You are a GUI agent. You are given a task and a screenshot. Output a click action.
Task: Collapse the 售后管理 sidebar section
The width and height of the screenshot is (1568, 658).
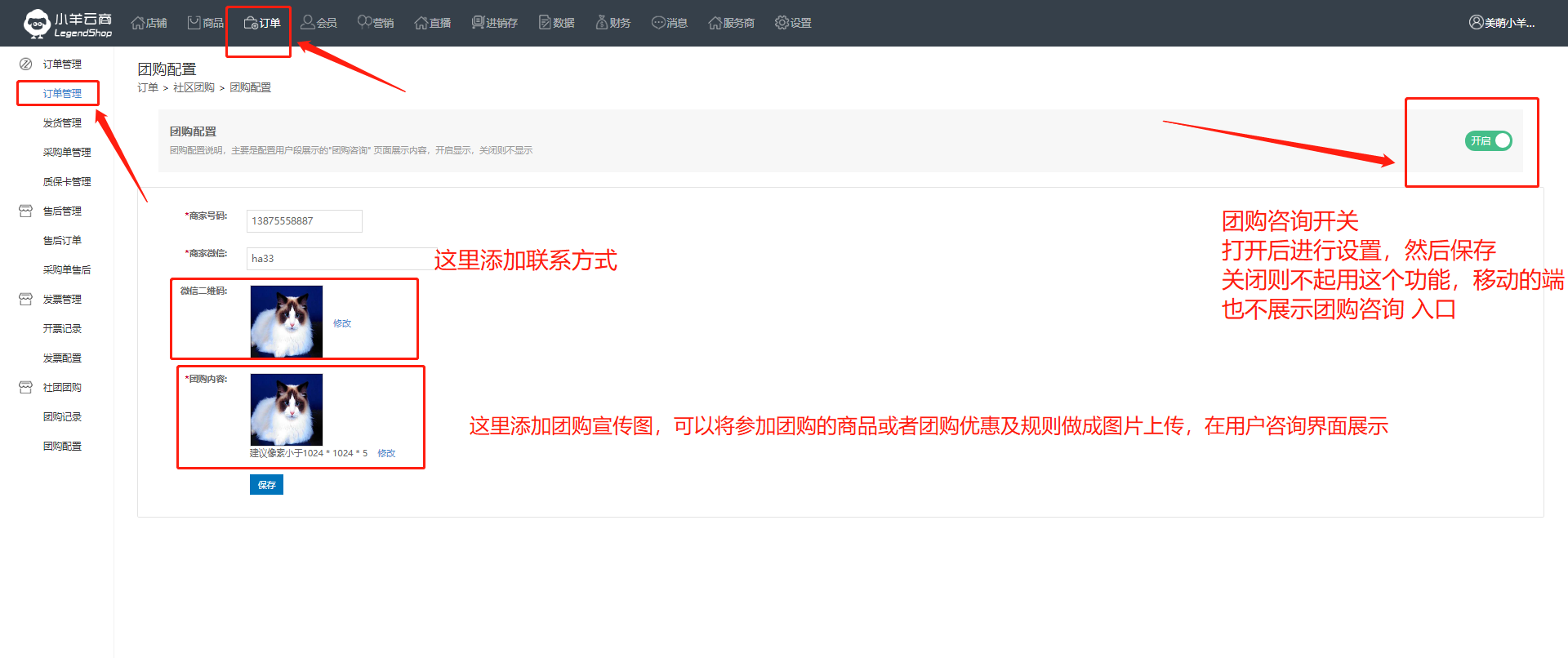(x=25, y=211)
